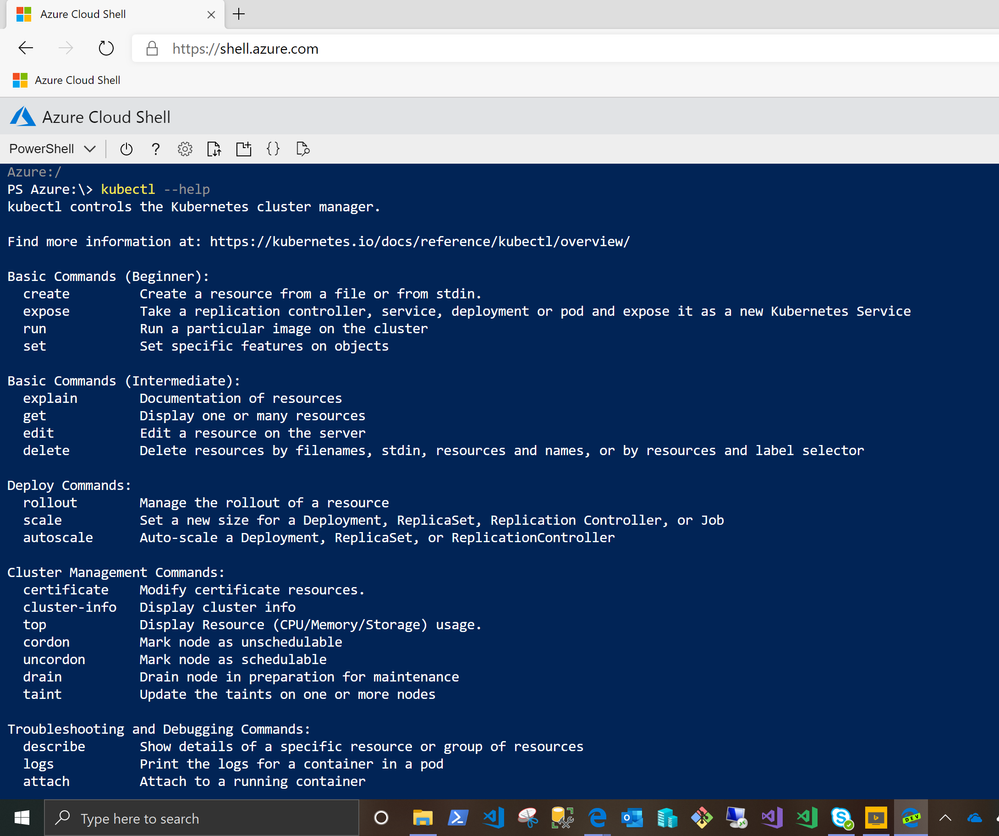Screen dimensions: 999x836
Task: Show hidden system tray icons
Action: point(945,818)
